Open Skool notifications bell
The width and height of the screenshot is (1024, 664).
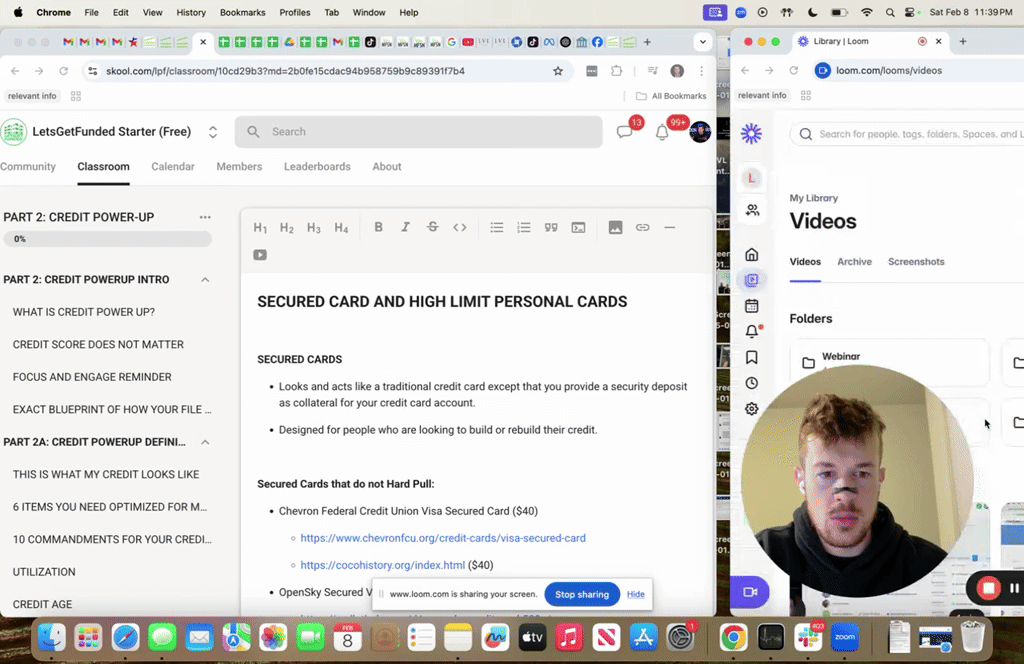[662, 133]
